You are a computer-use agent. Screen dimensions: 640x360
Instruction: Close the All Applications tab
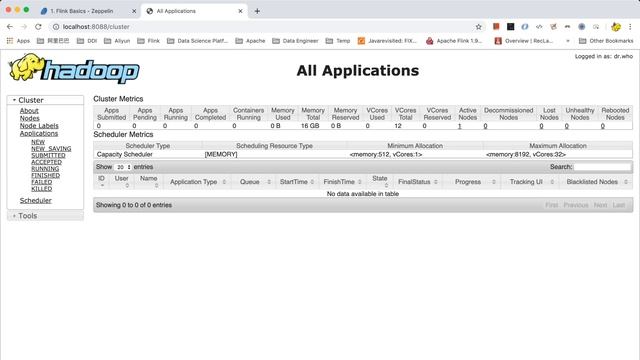pos(240,11)
